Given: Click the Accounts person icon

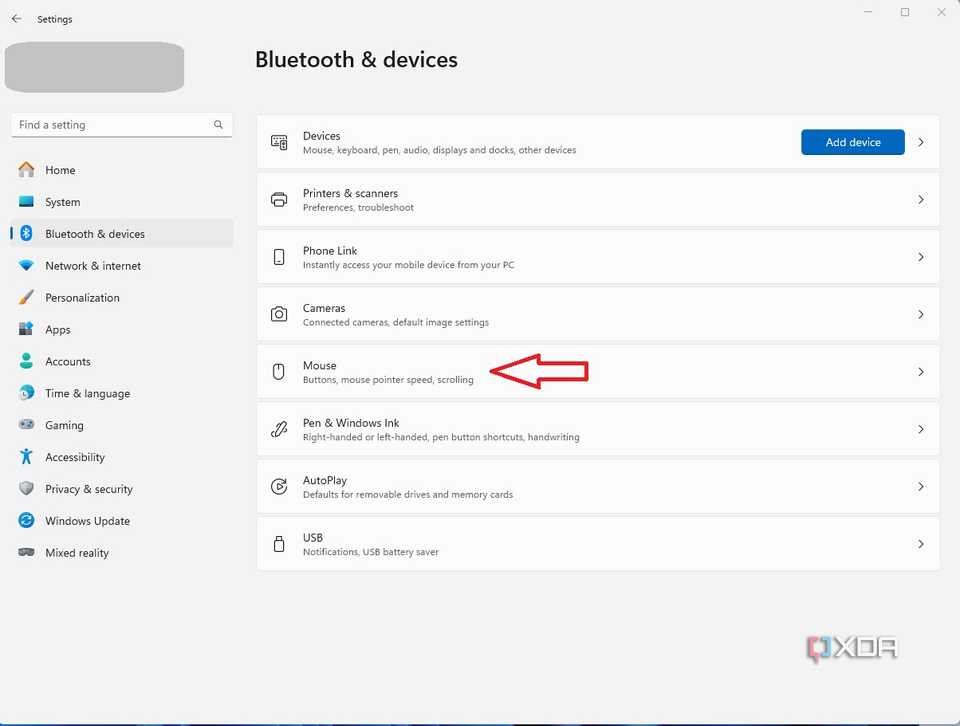Looking at the screenshot, I should (x=26, y=361).
